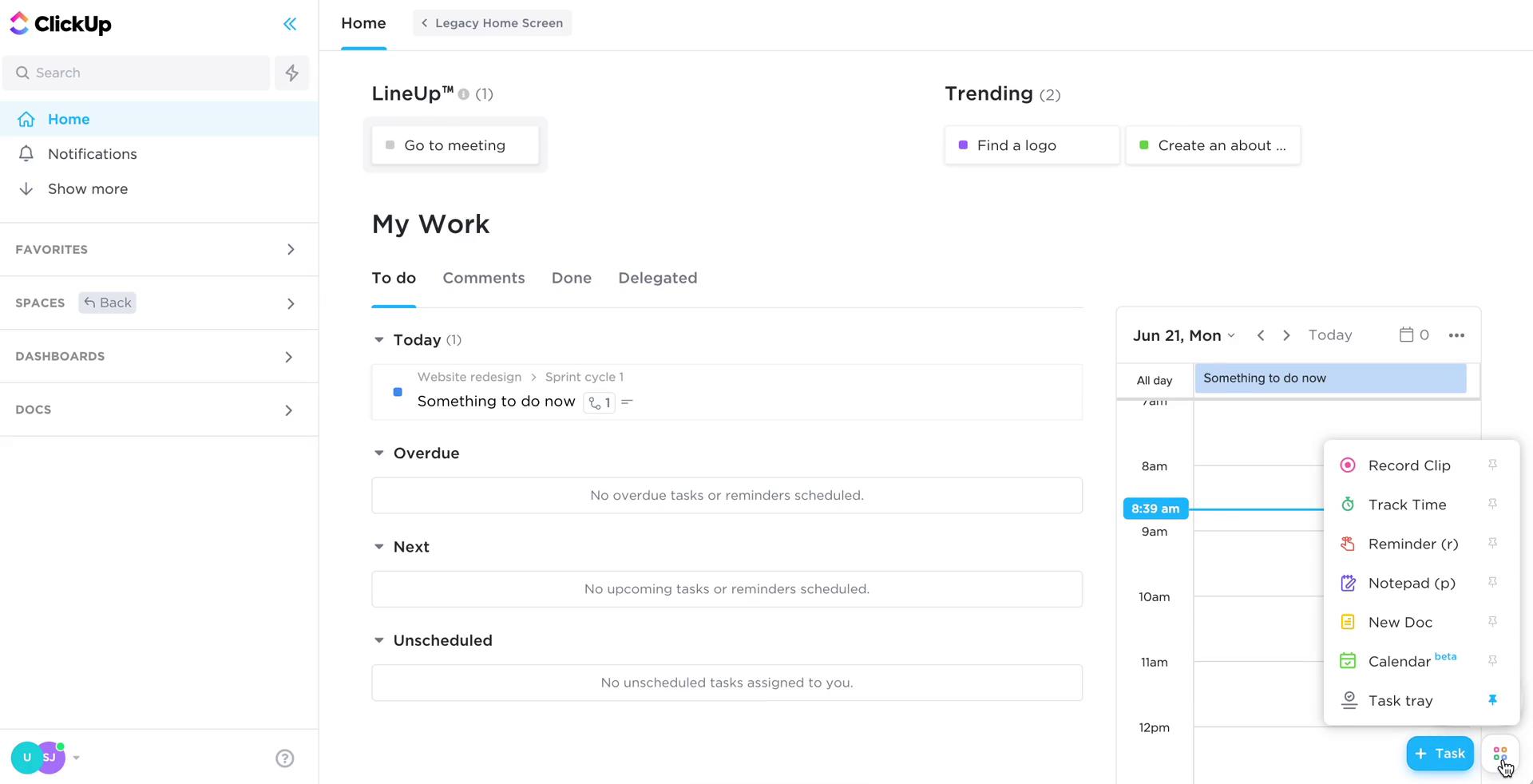Click the Search field
This screenshot has height=784, width=1533.
click(x=137, y=73)
